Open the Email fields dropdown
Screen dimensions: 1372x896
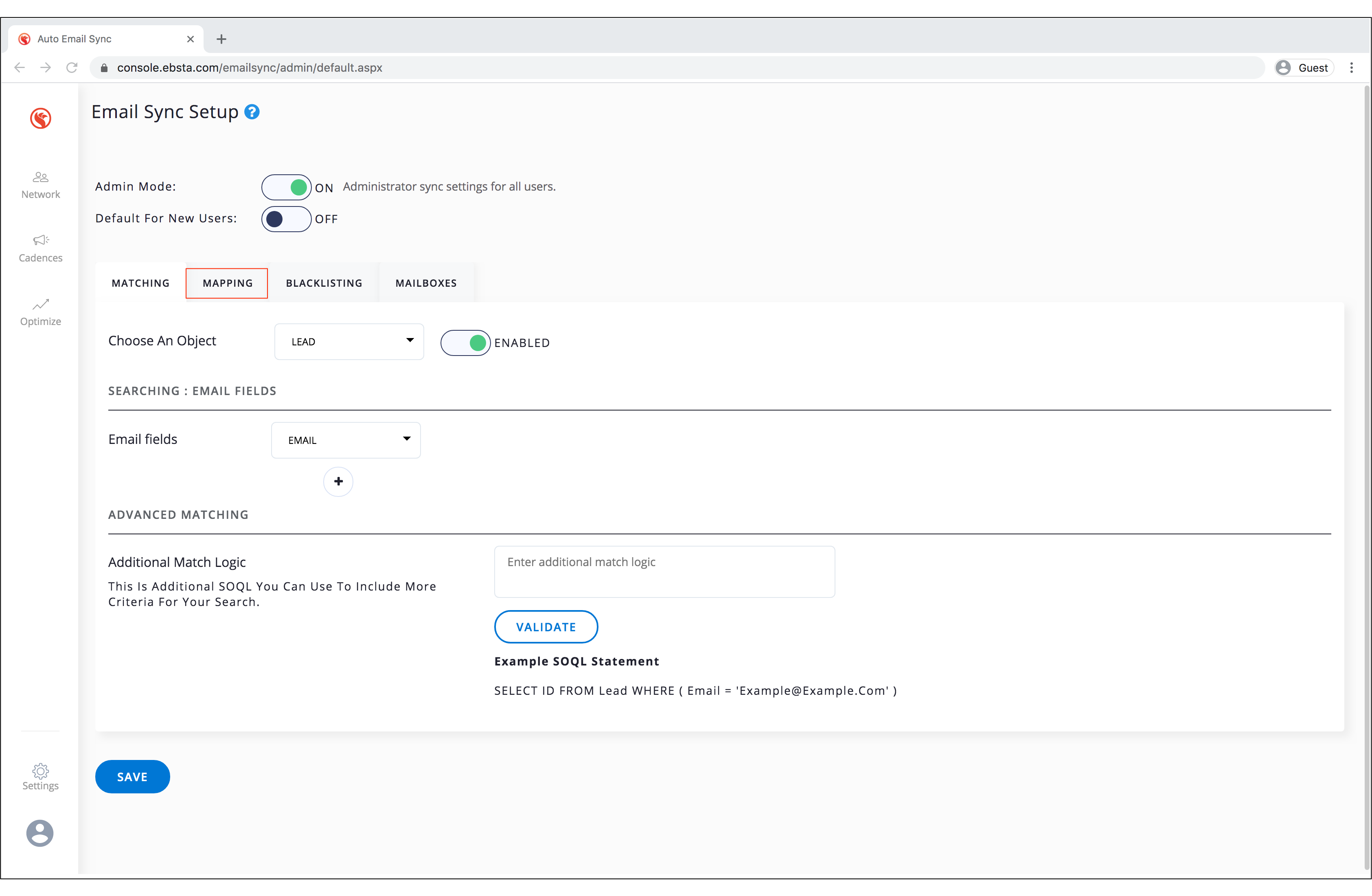click(346, 441)
